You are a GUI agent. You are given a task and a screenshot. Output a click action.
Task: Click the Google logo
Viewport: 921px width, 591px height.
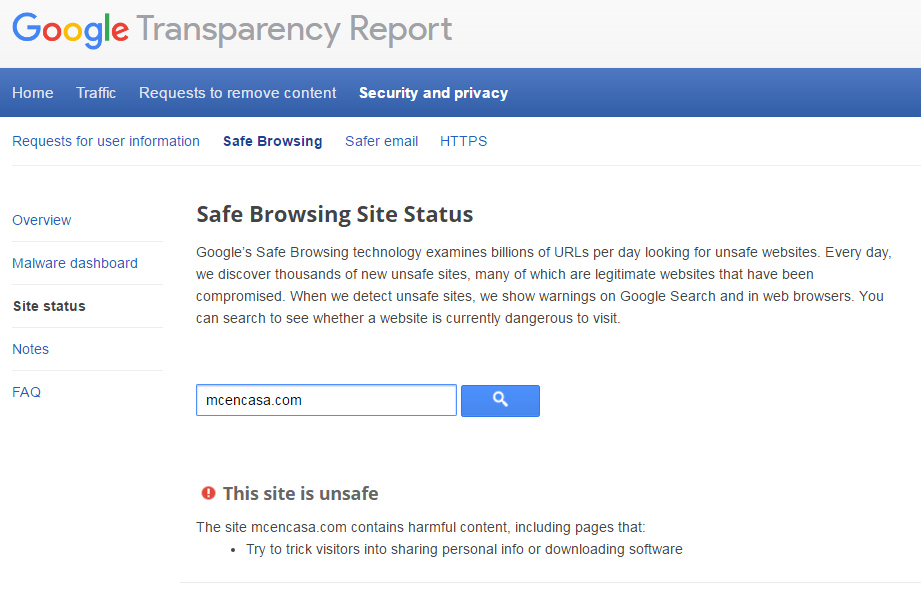coord(70,31)
